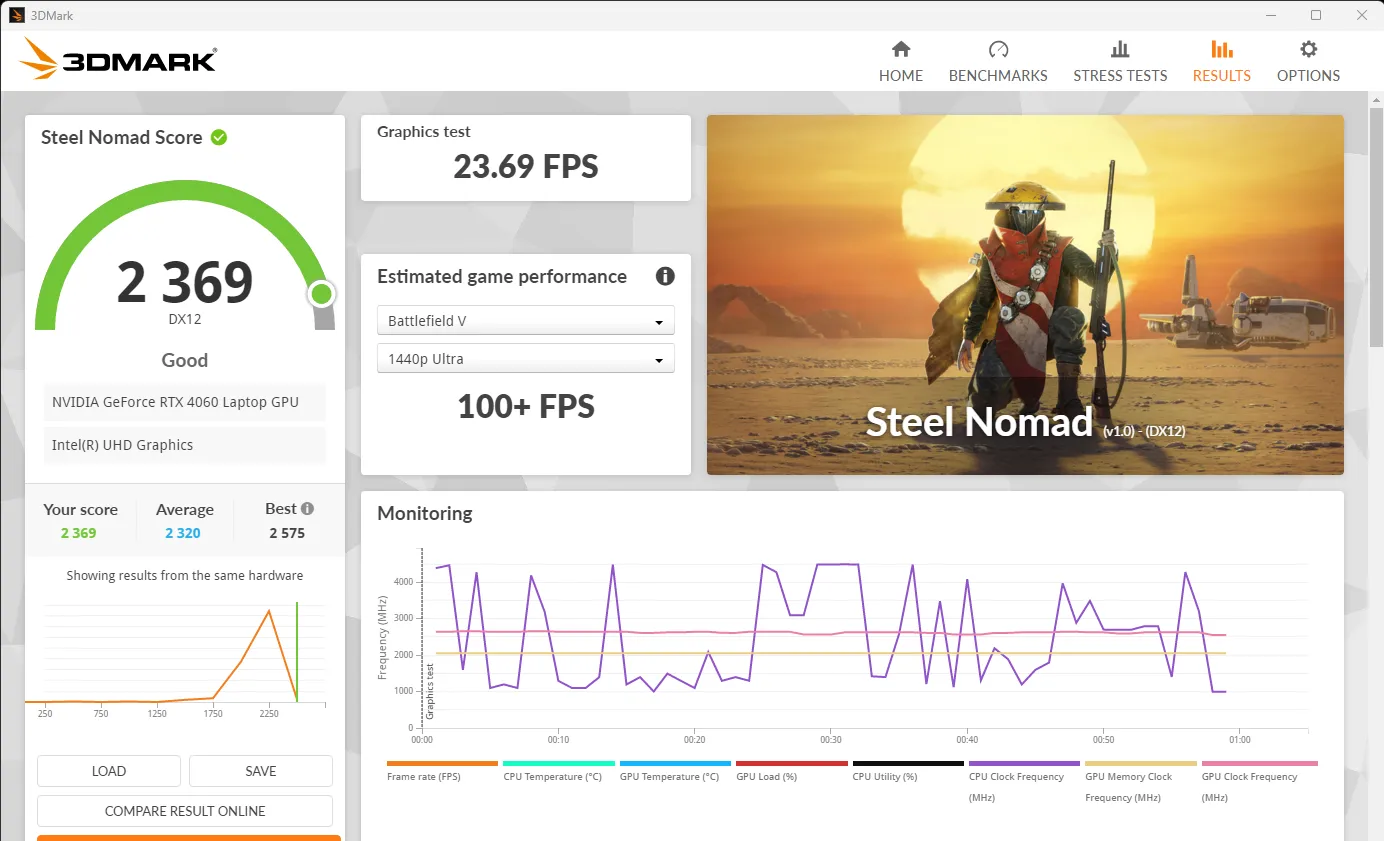Toggle the CPU Temperature legend swatch

tap(559, 763)
